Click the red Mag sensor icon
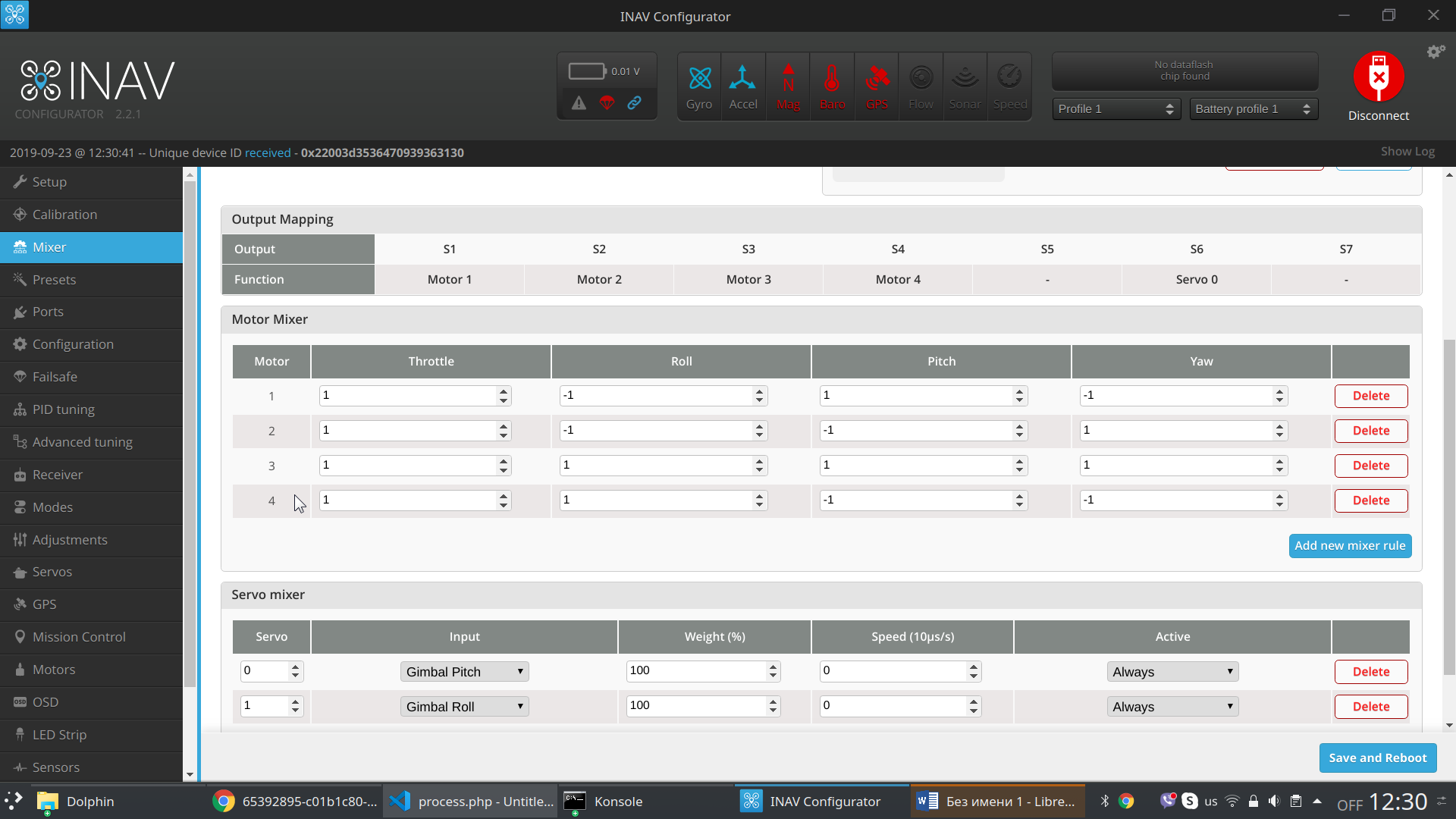 (x=787, y=86)
